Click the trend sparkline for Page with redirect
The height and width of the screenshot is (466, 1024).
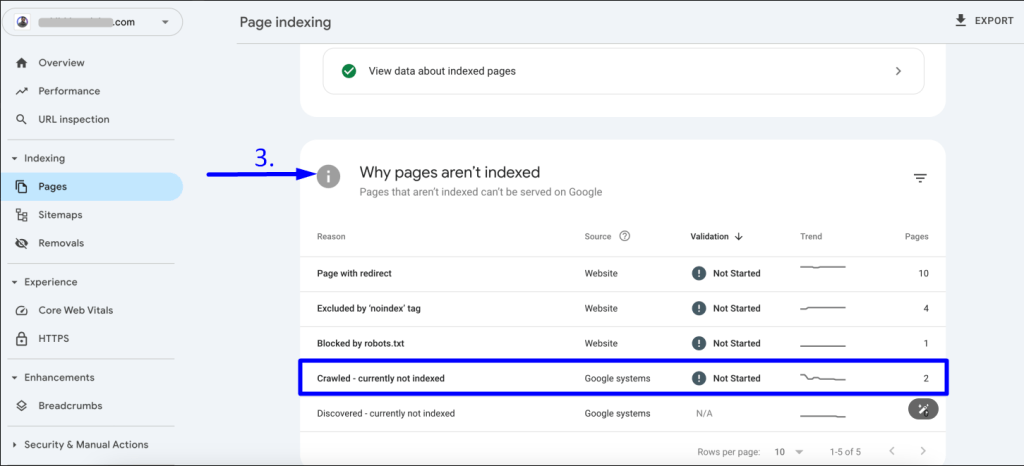[x=823, y=268]
